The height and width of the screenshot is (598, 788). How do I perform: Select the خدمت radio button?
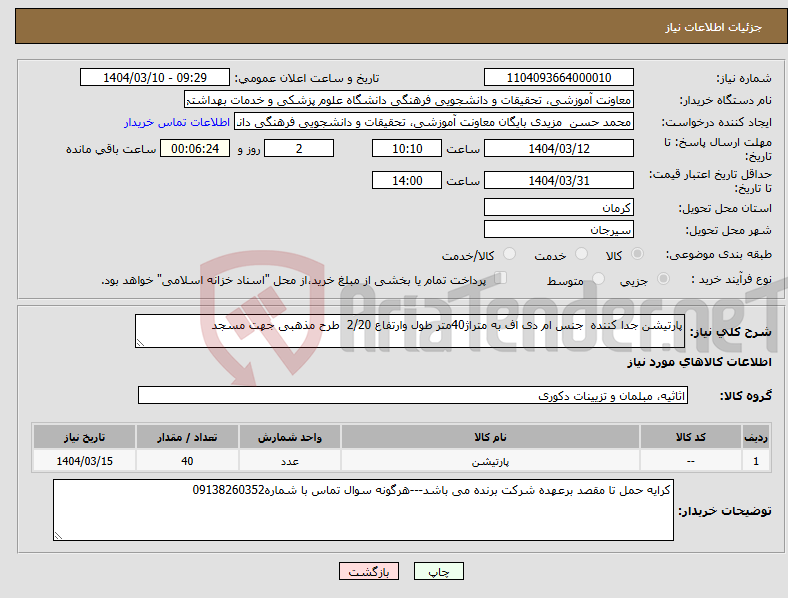(x=581, y=254)
